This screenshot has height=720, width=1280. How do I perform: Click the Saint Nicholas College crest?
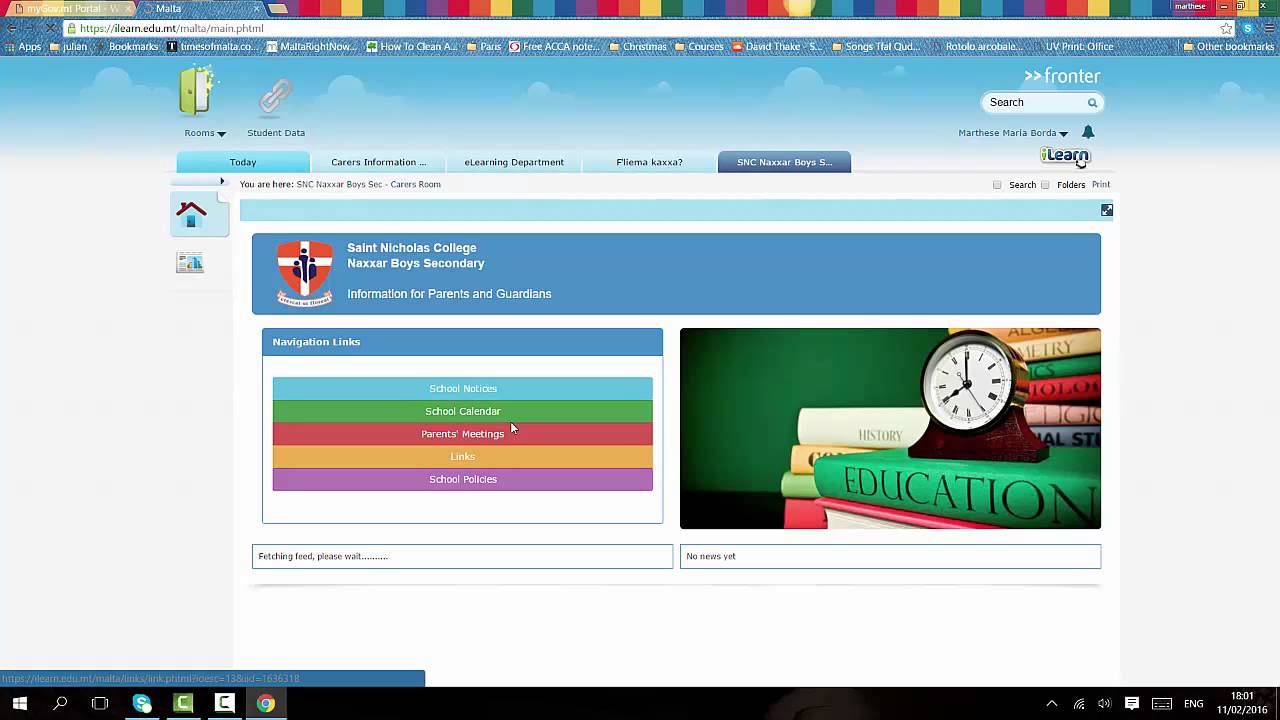(x=304, y=274)
